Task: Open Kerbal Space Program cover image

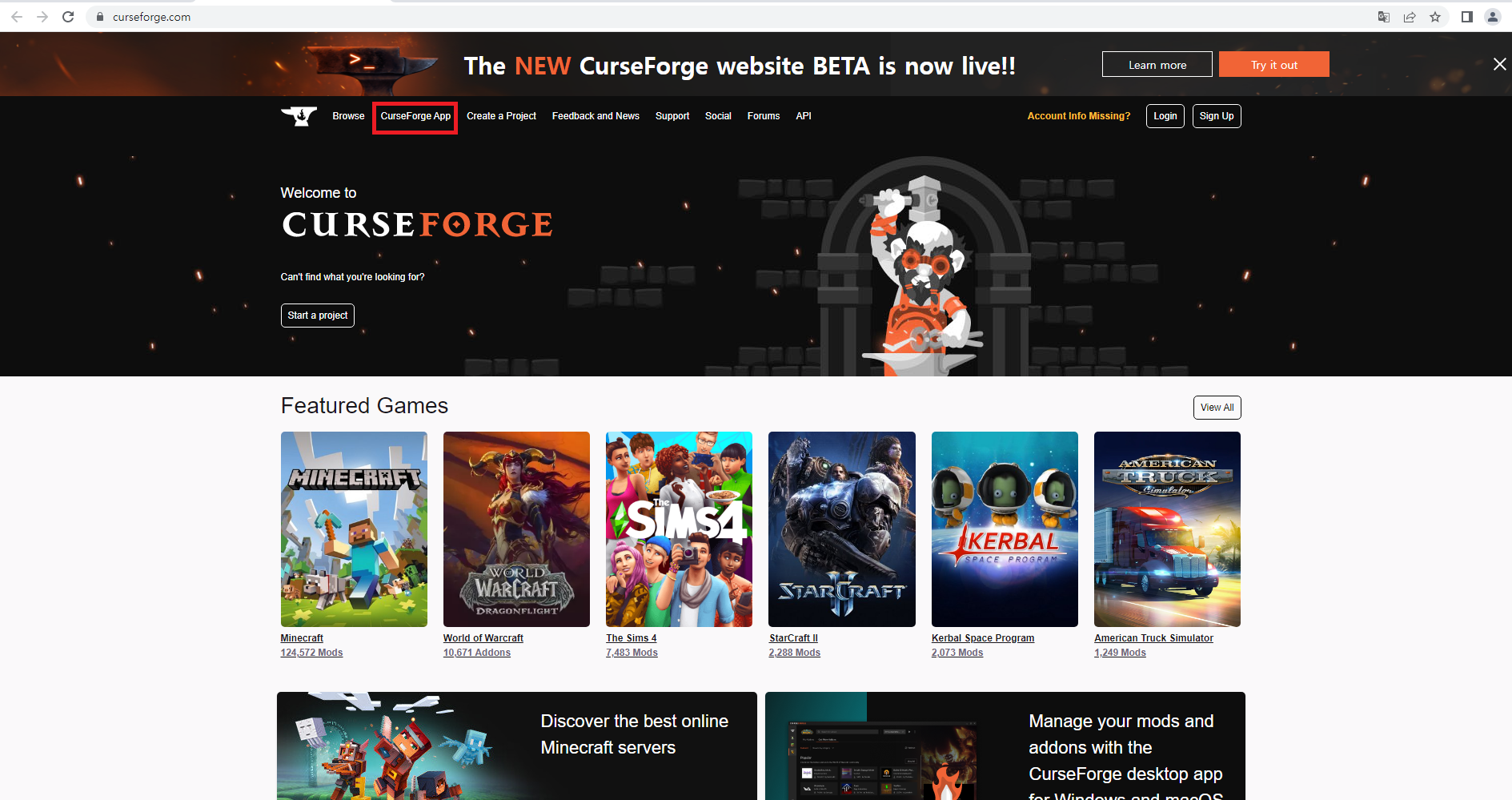Action: [x=1005, y=529]
